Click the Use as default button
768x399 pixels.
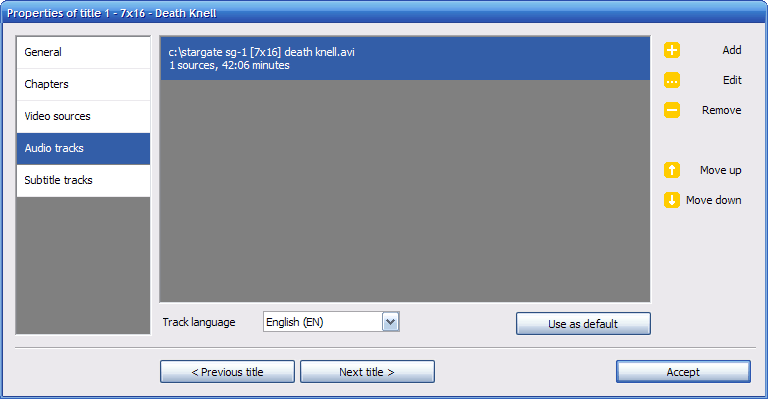point(583,324)
